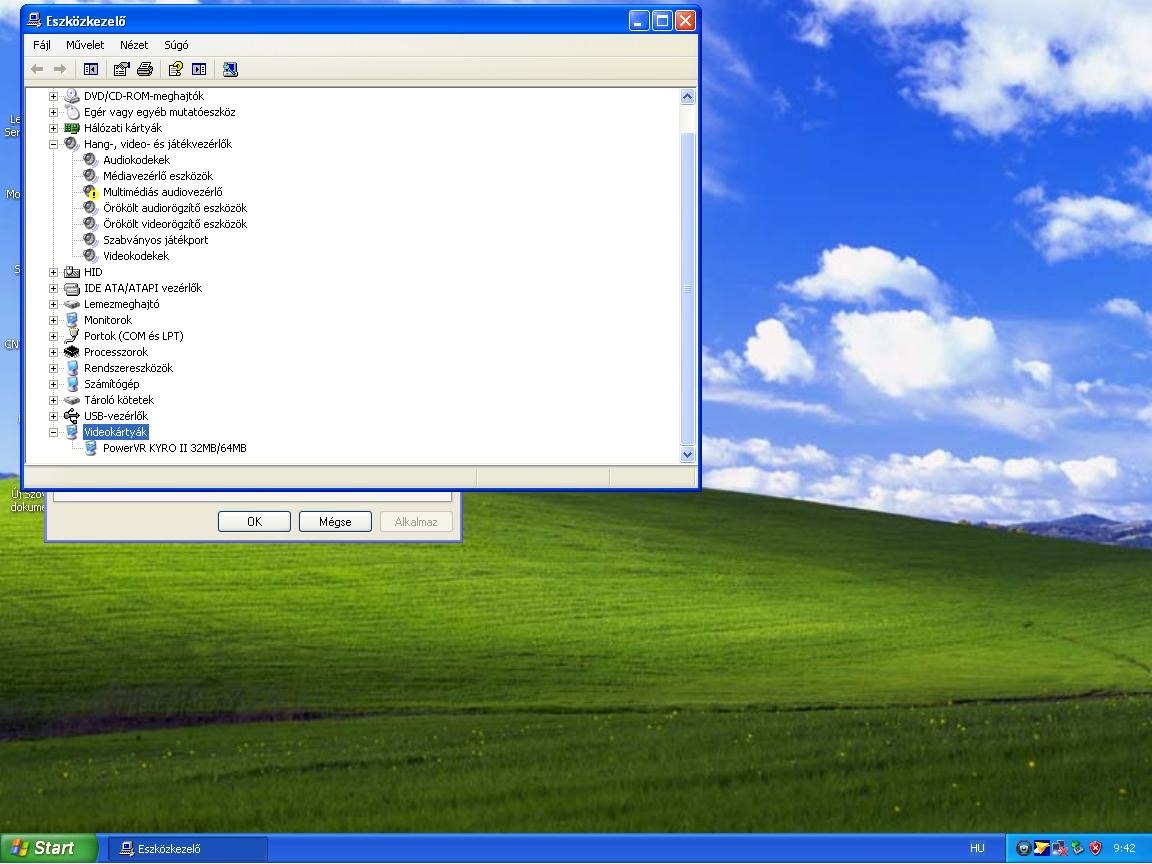This screenshot has height=864, width=1152.
Task: Select the Monitorok category label
Action: pos(108,320)
